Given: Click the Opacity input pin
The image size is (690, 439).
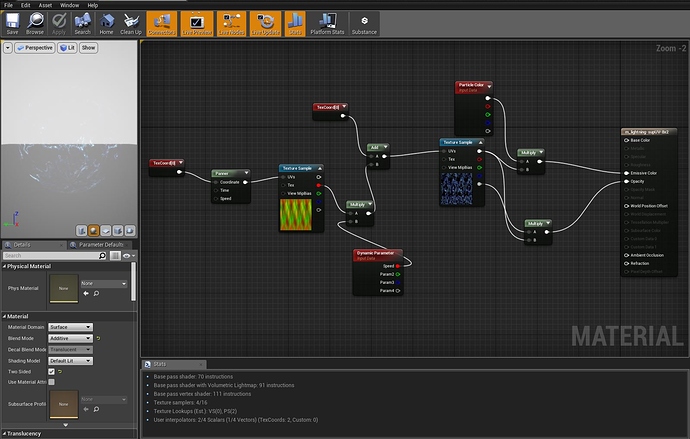Looking at the screenshot, I should 626,181.
